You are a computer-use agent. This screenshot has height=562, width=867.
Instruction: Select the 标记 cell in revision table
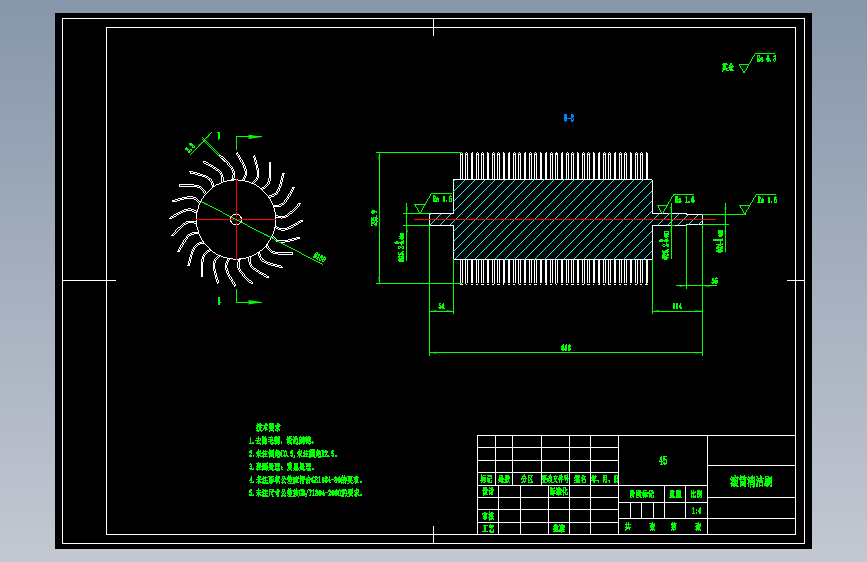487,479
